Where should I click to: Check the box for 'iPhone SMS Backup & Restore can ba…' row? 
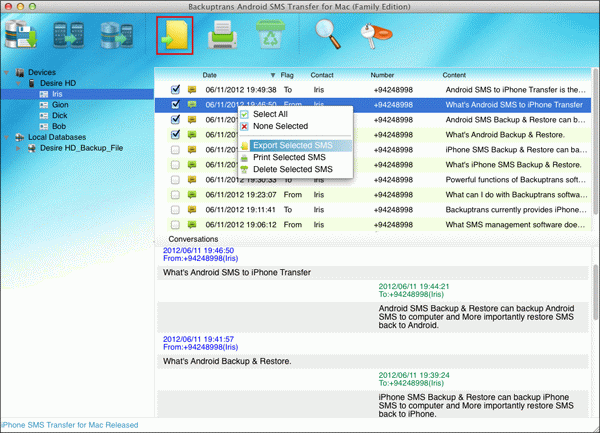point(175,150)
